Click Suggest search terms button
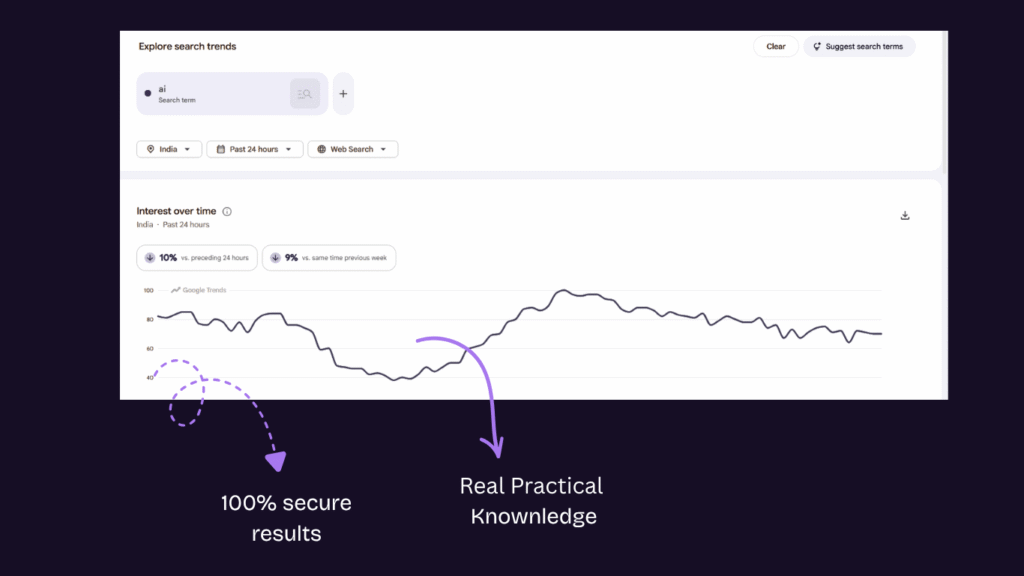This screenshot has height=576, width=1024. pos(859,46)
